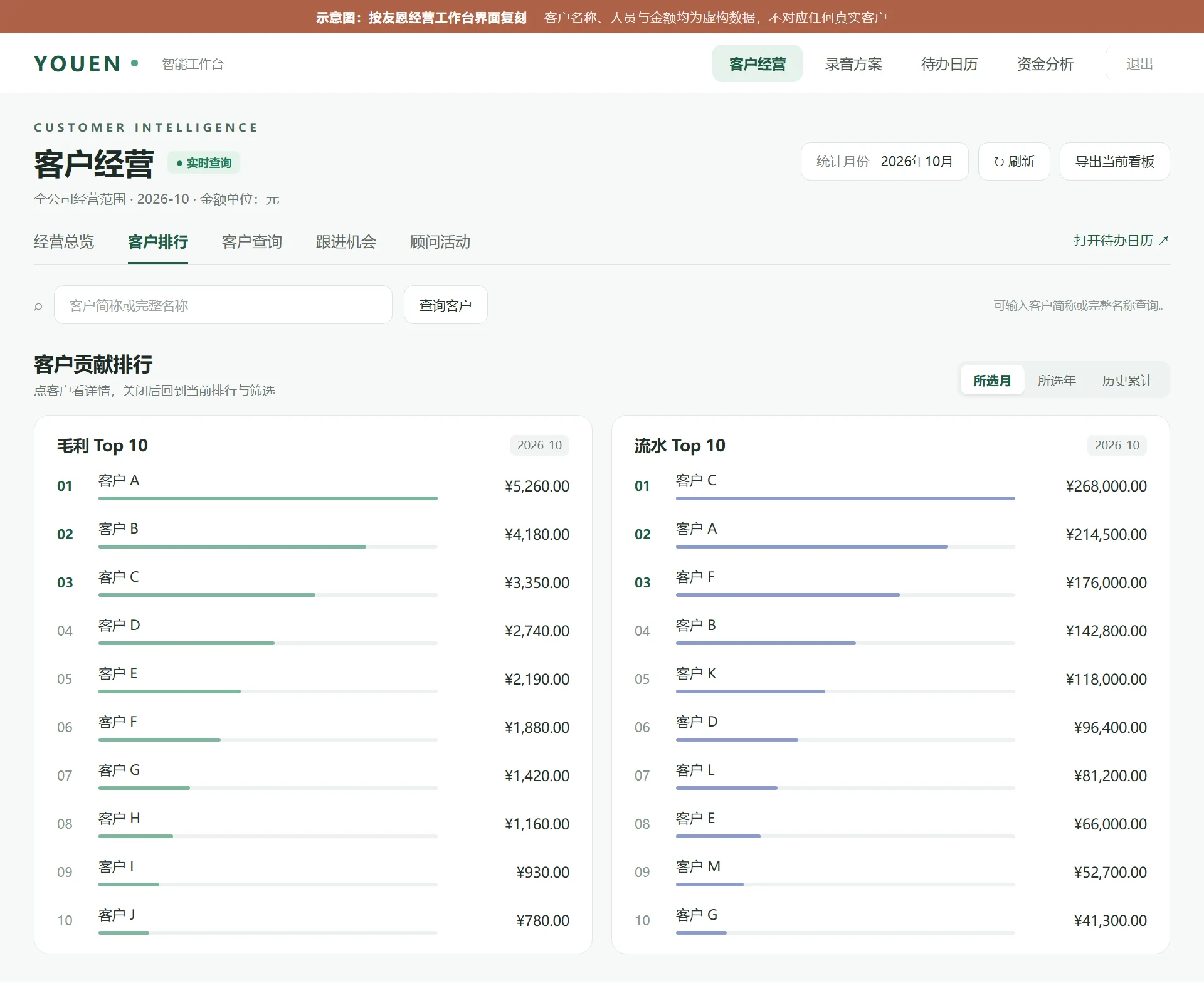Select the 客户排行 tab
1204x983 pixels.
coord(158,242)
